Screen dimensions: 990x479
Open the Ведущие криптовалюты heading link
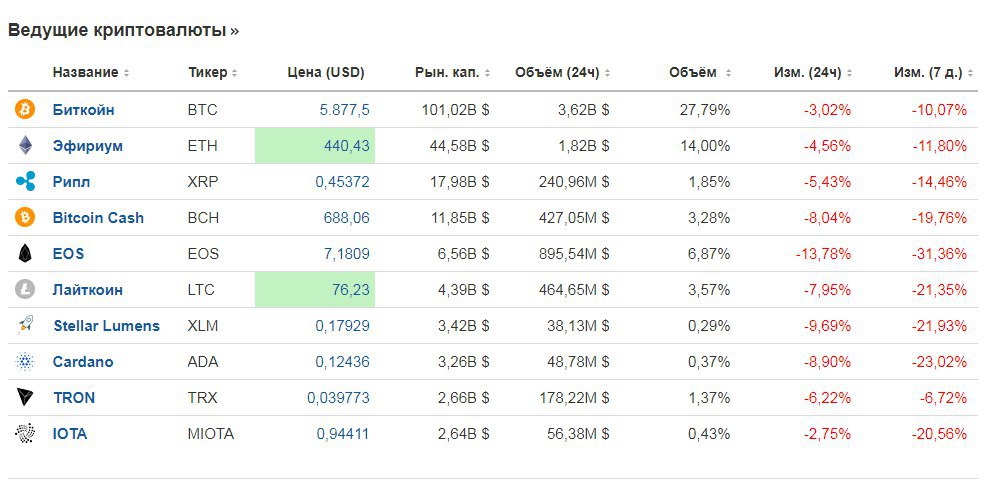point(124,30)
